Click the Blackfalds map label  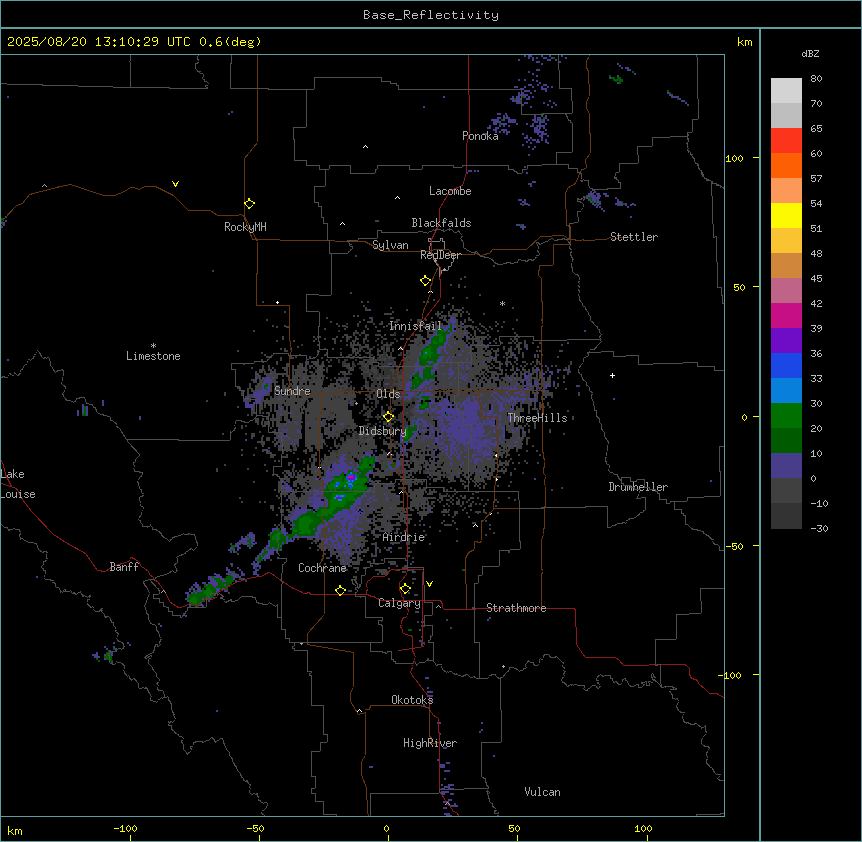(x=441, y=223)
